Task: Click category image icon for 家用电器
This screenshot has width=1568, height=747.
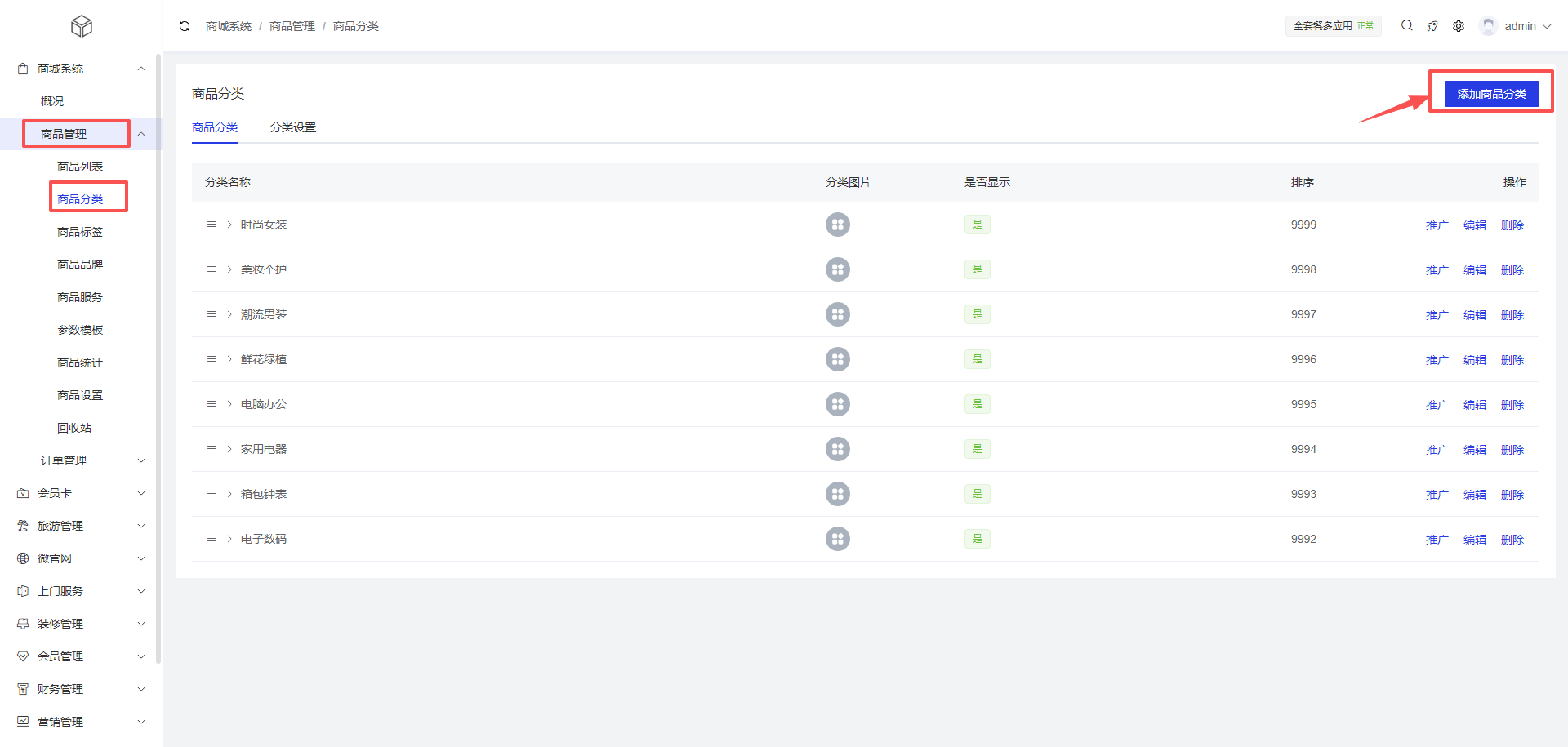Action: click(837, 449)
